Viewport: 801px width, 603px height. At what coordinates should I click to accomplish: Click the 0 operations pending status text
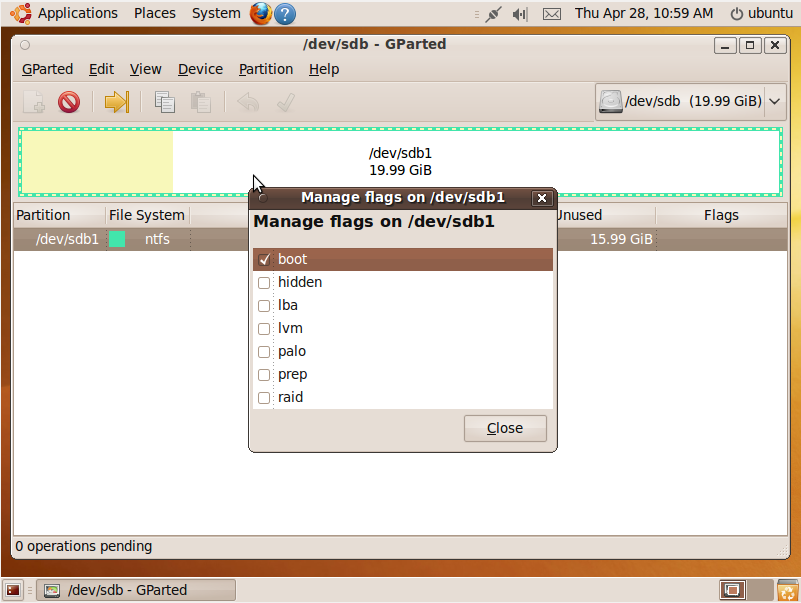(84, 546)
